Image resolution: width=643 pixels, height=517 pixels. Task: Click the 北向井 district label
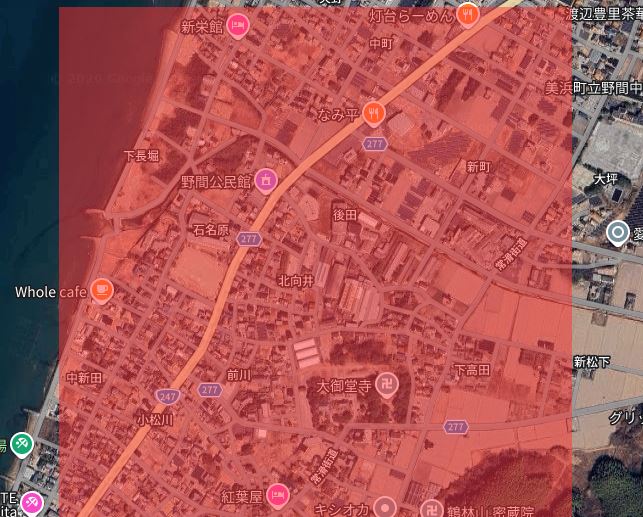295,281
